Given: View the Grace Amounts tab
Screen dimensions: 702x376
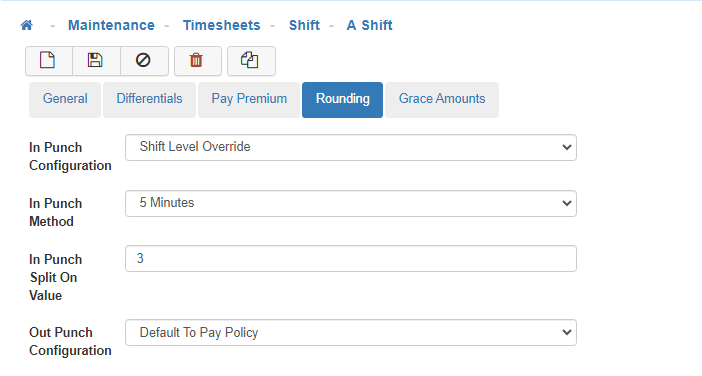Looking at the screenshot, I should tap(442, 99).
